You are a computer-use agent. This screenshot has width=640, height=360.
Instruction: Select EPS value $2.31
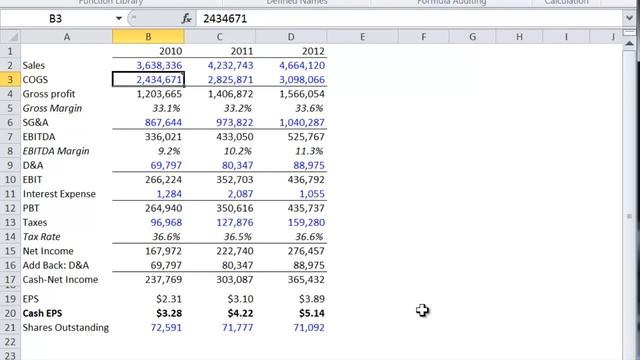(x=148, y=299)
